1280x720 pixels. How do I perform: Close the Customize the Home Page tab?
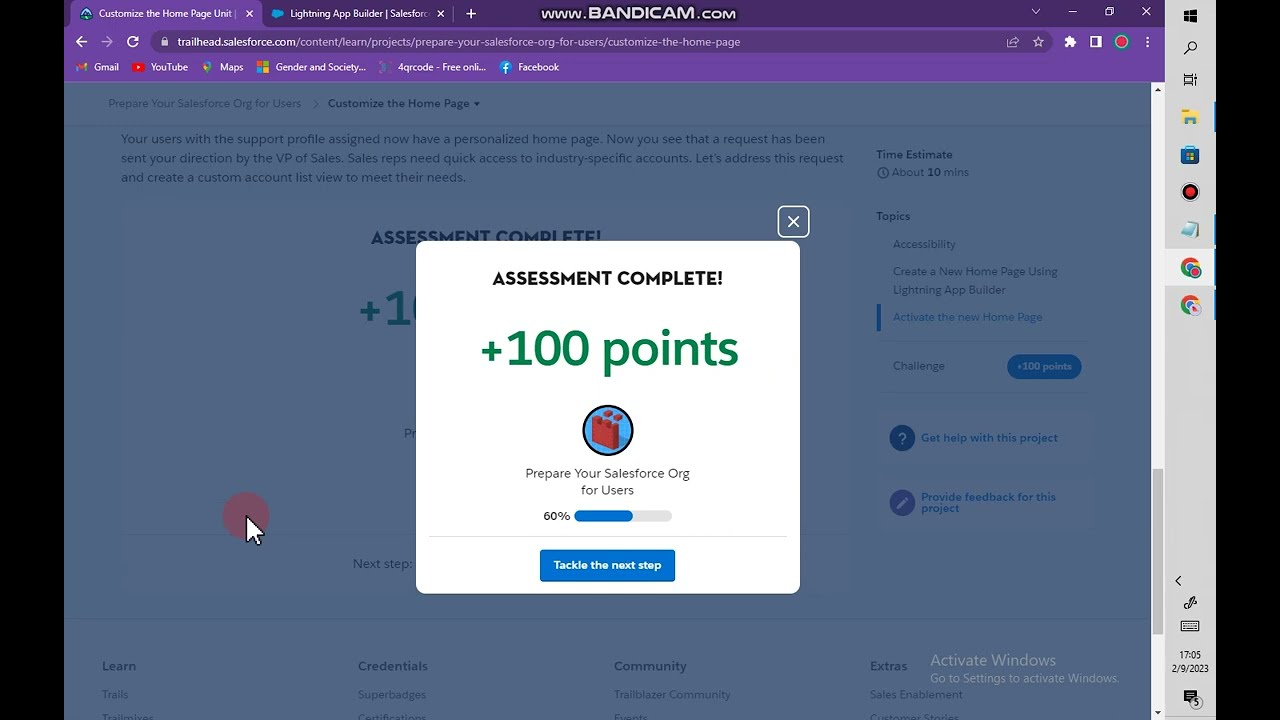[x=249, y=14]
